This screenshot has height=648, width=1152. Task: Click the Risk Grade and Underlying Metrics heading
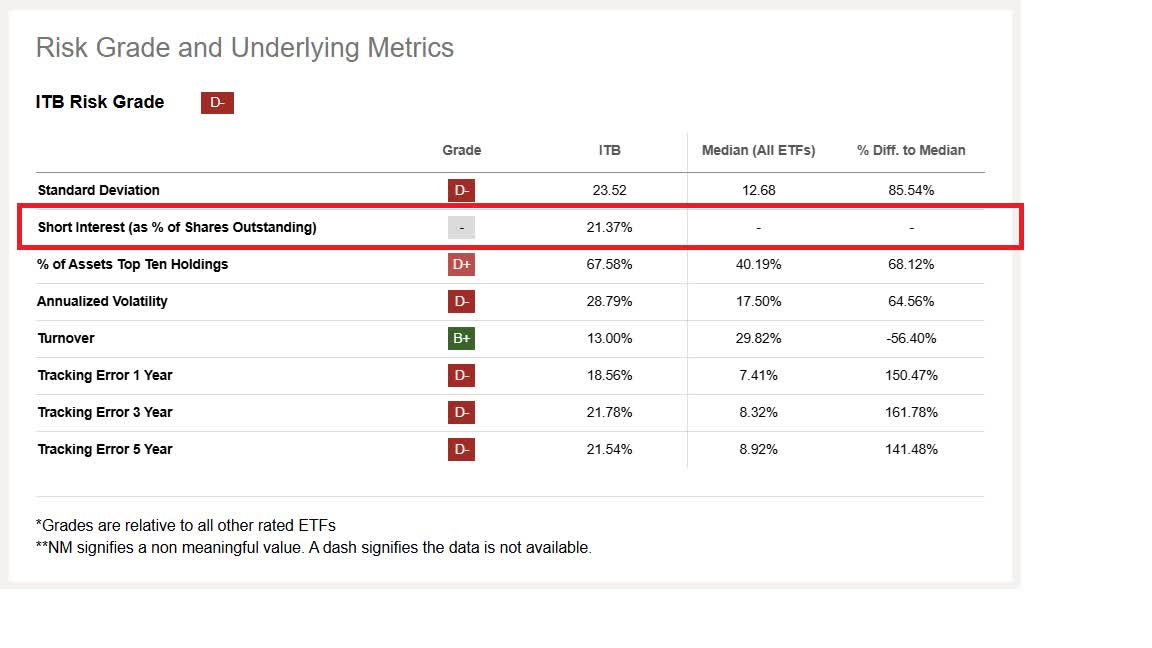tap(244, 48)
